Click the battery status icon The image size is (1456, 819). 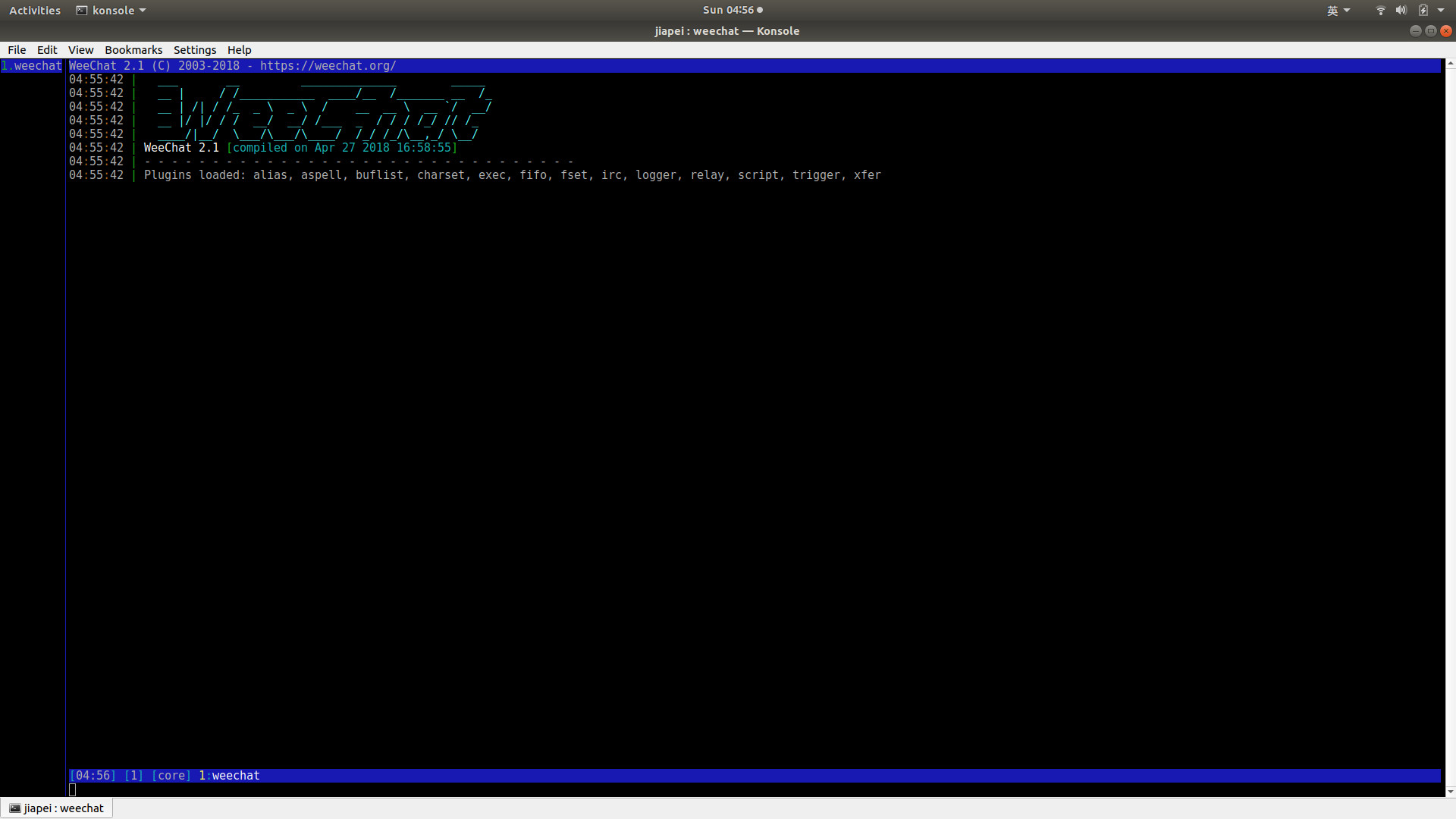click(1423, 11)
